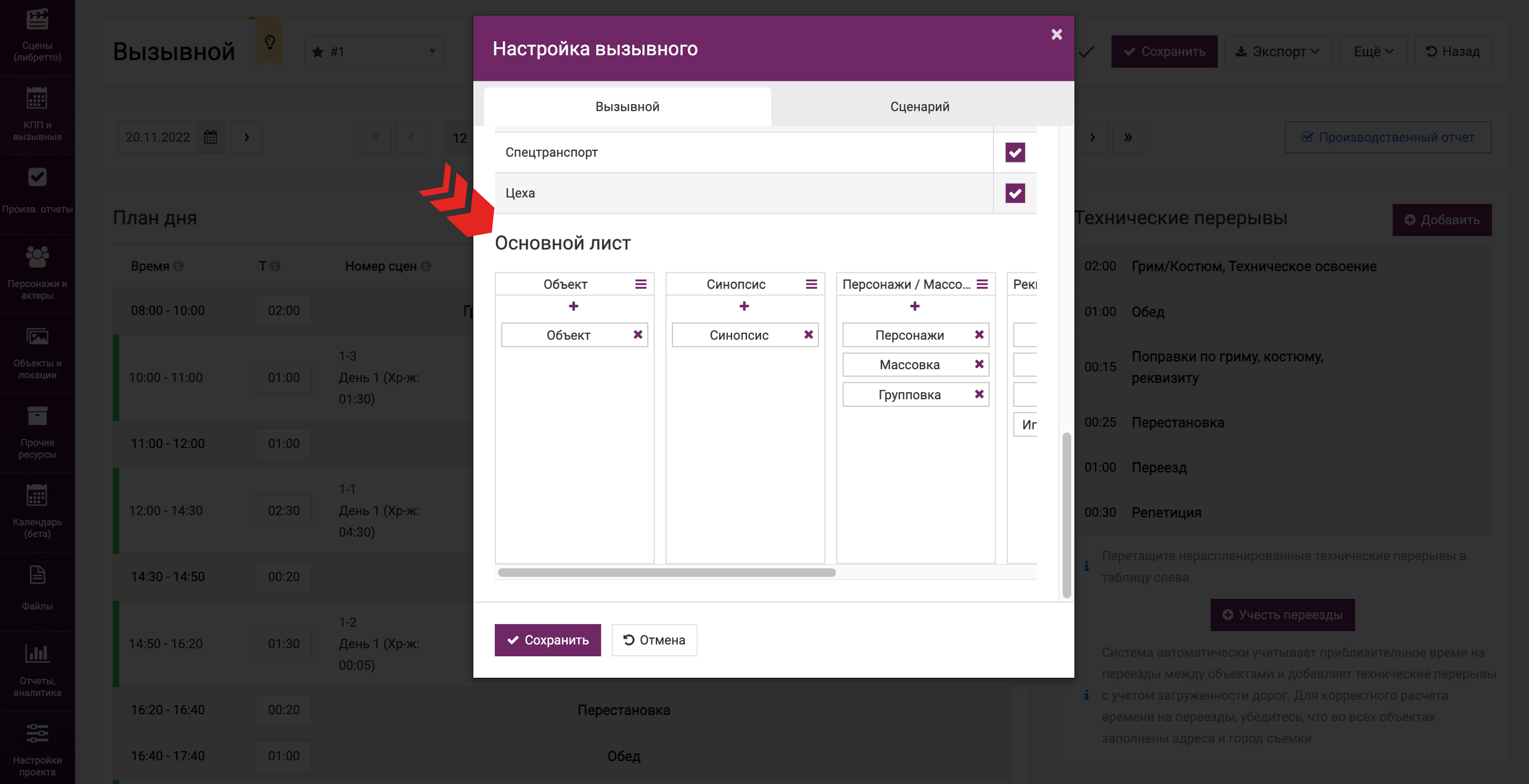Open the Персонажи / Массовка column menu
1529x784 pixels.
point(982,284)
